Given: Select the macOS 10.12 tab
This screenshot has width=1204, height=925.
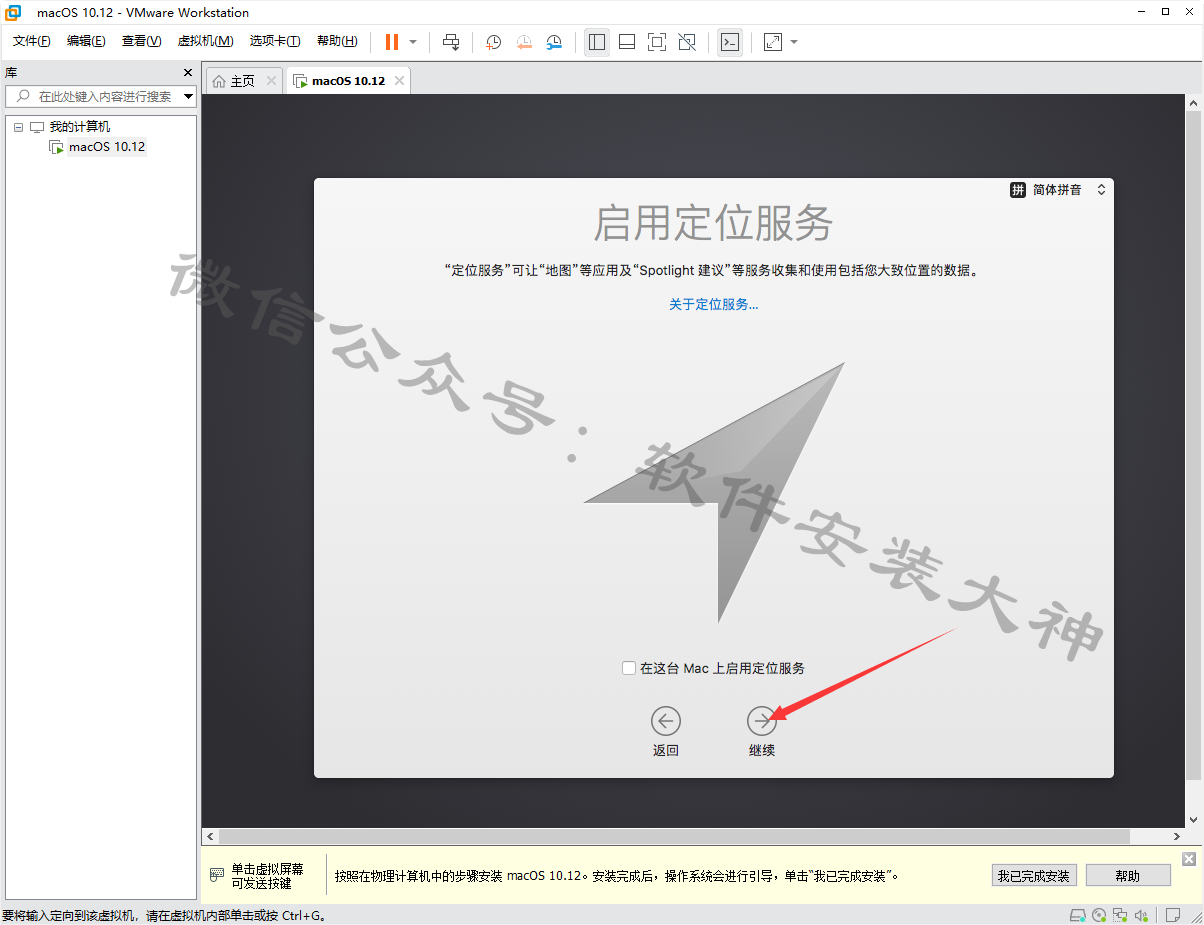Looking at the screenshot, I should point(347,81).
